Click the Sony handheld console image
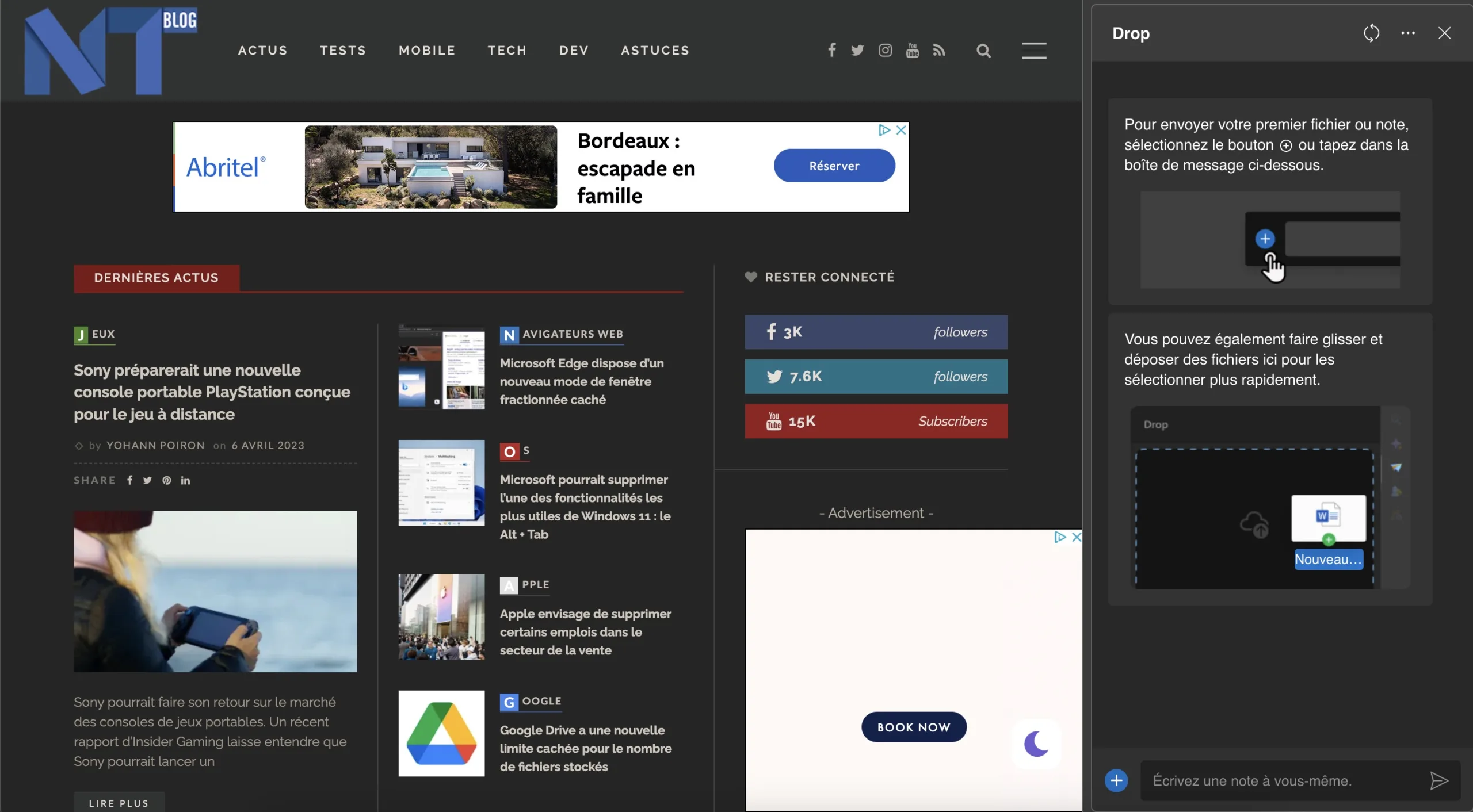The width and height of the screenshot is (1473, 812). [x=215, y=591]
